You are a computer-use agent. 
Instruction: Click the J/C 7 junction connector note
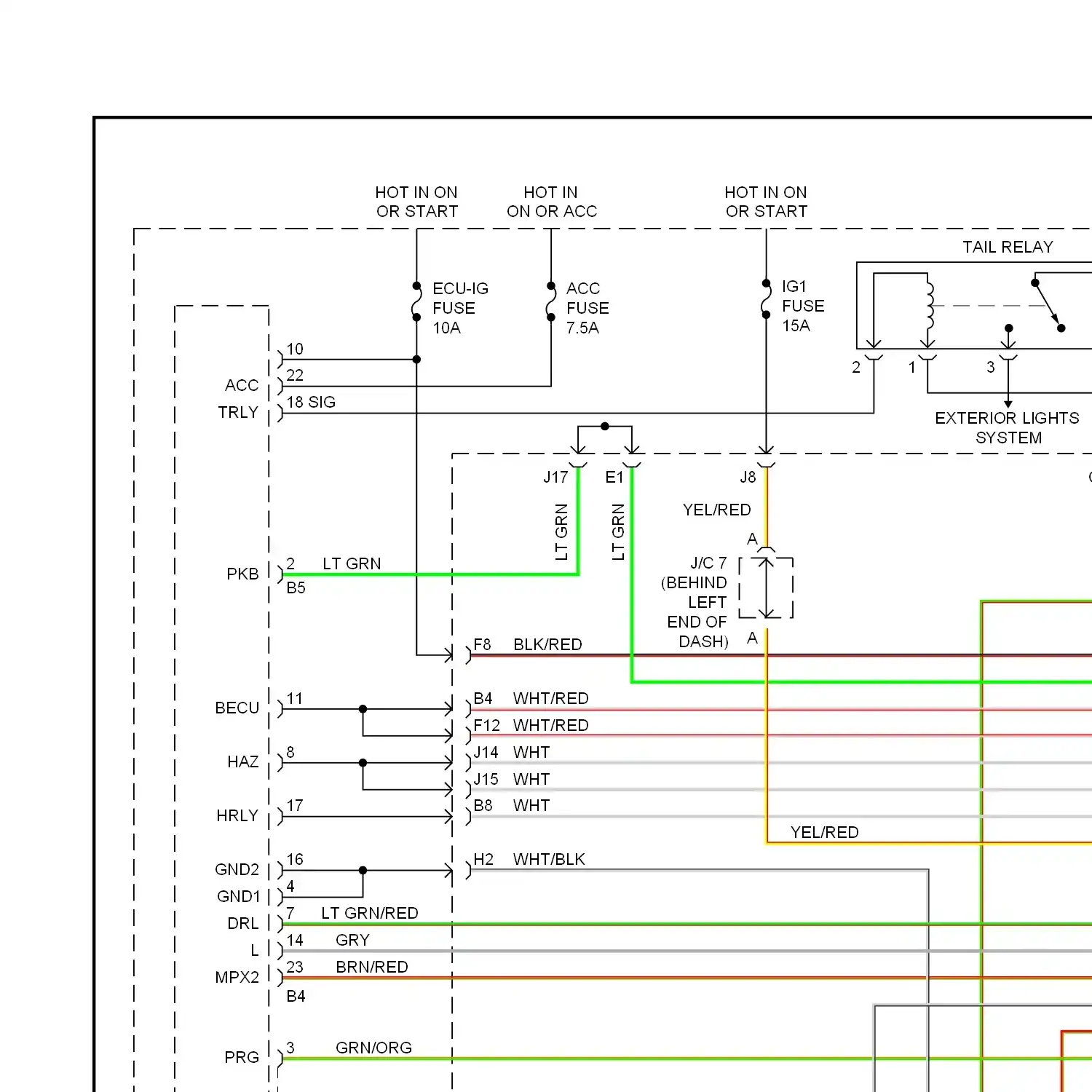(x=695, y=602)
